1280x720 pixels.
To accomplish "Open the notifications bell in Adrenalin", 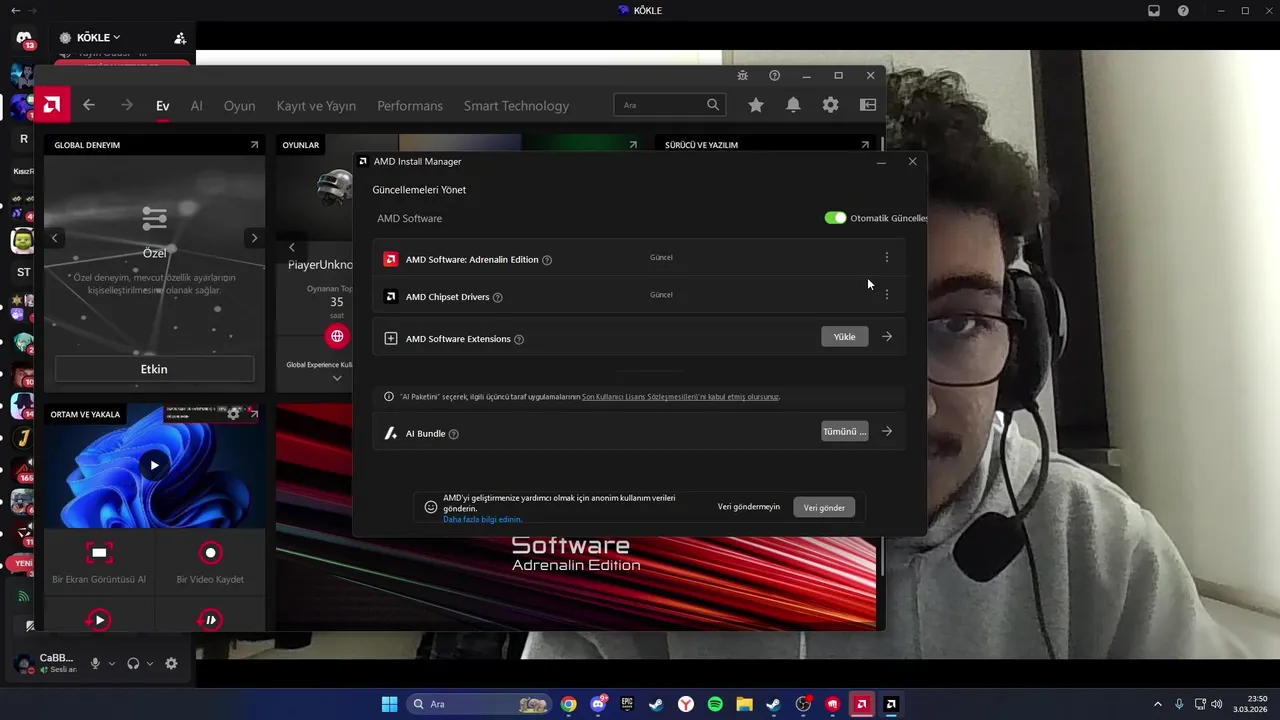I will pyautogui.click(x=793, y=105).
